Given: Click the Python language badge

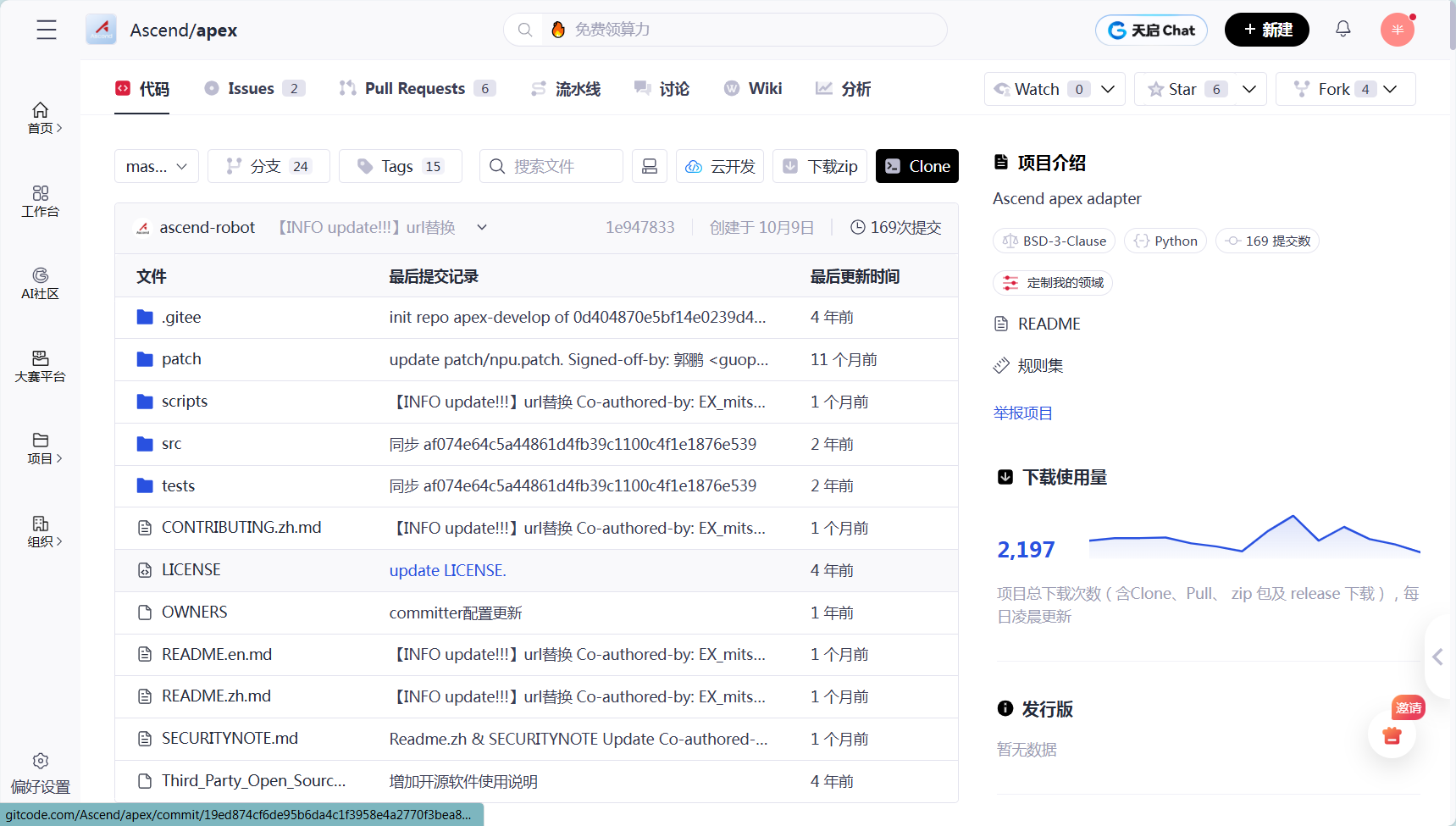Looking at the screenshot, I should (x=1165, y=241).
